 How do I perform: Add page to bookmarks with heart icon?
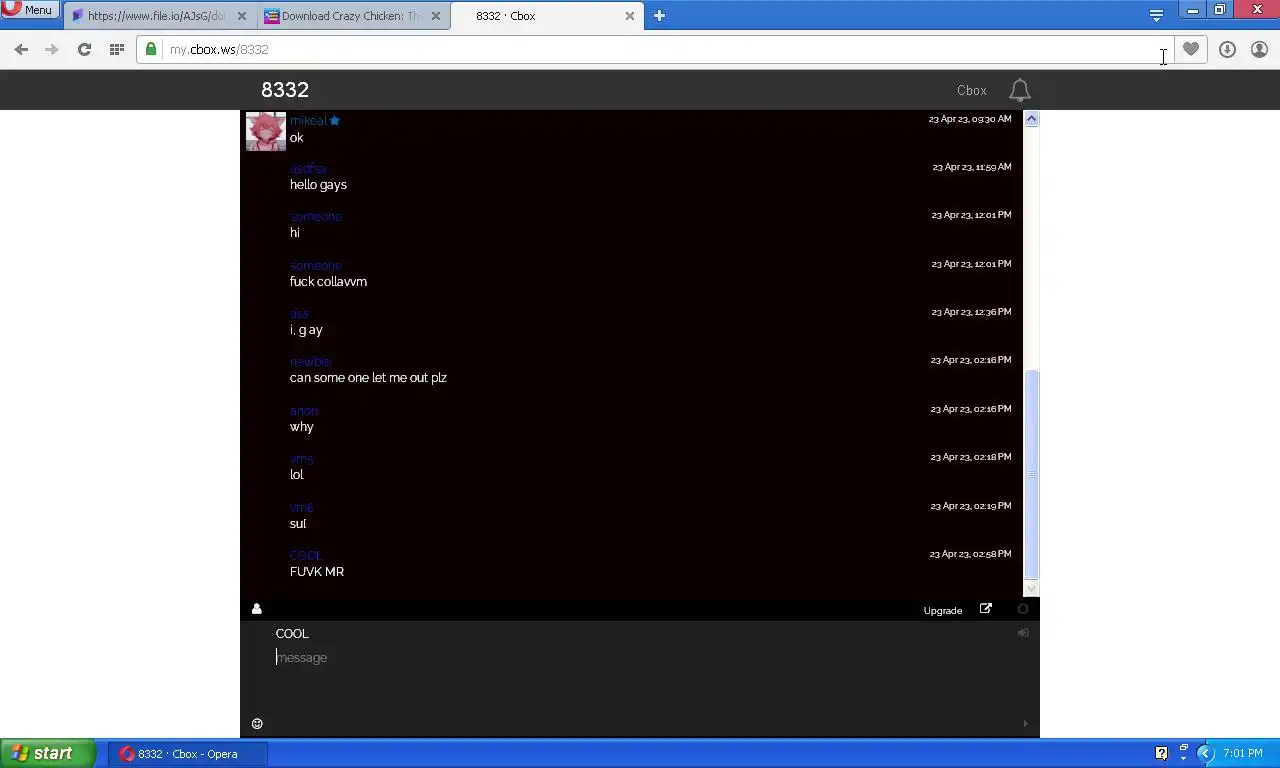pyautogui.click(x=1190, y=49)
